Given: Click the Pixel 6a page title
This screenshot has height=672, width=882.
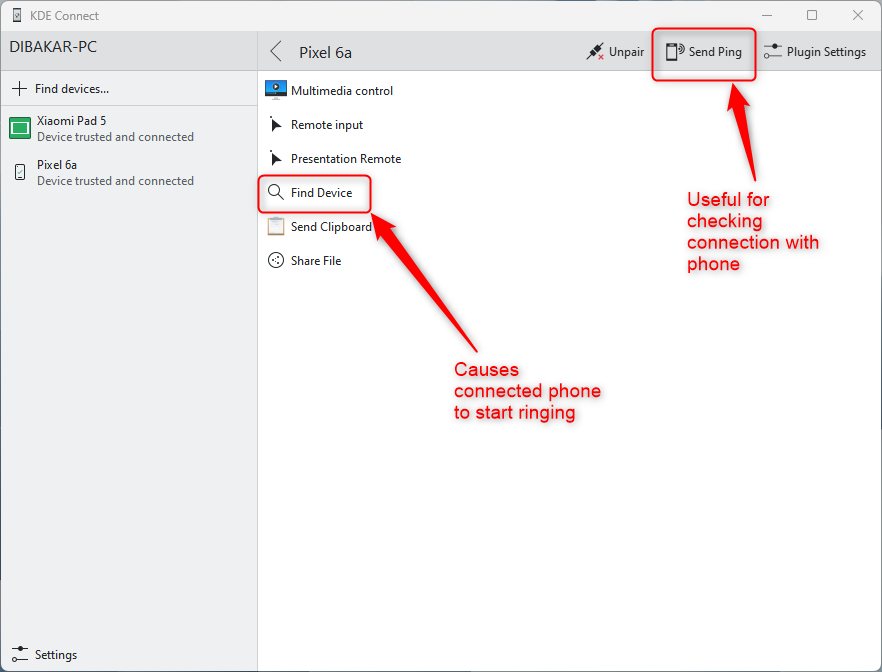Looking at the screenshot, I should [x=325, y=52].
